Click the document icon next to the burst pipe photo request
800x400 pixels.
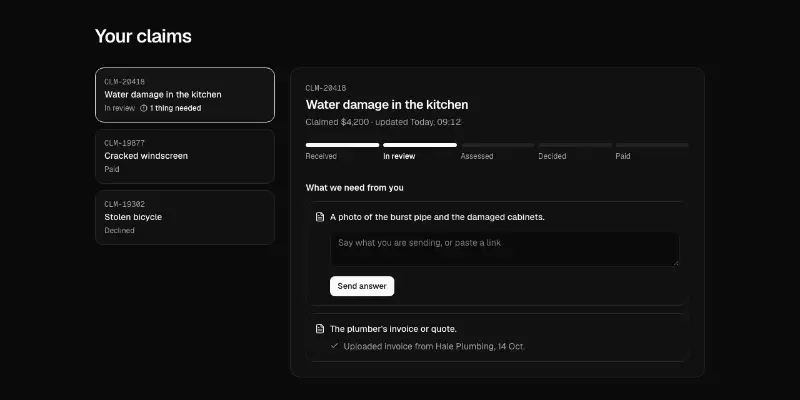320,217
